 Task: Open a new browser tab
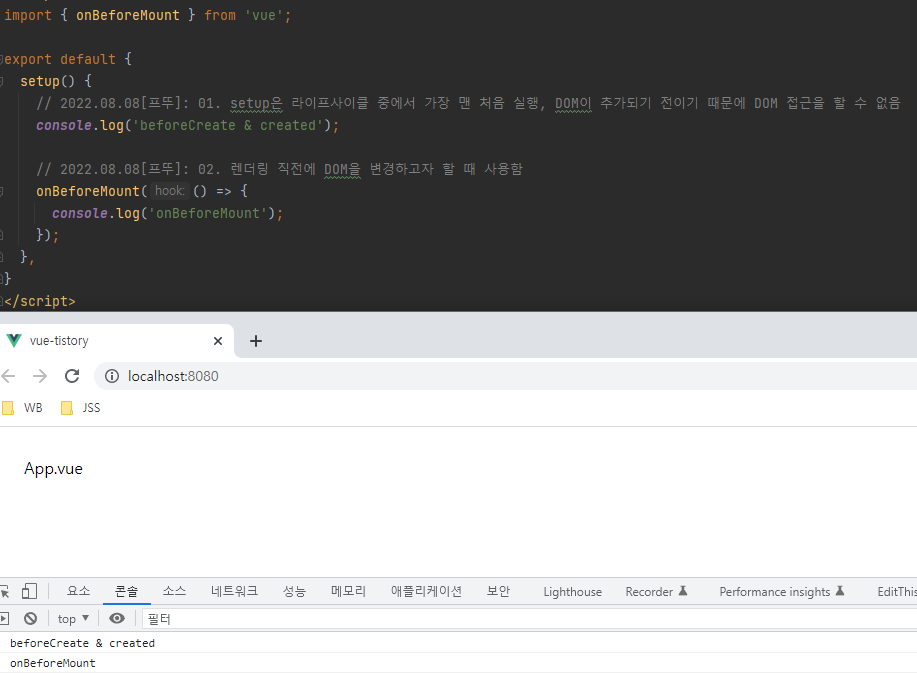(256, 341)
